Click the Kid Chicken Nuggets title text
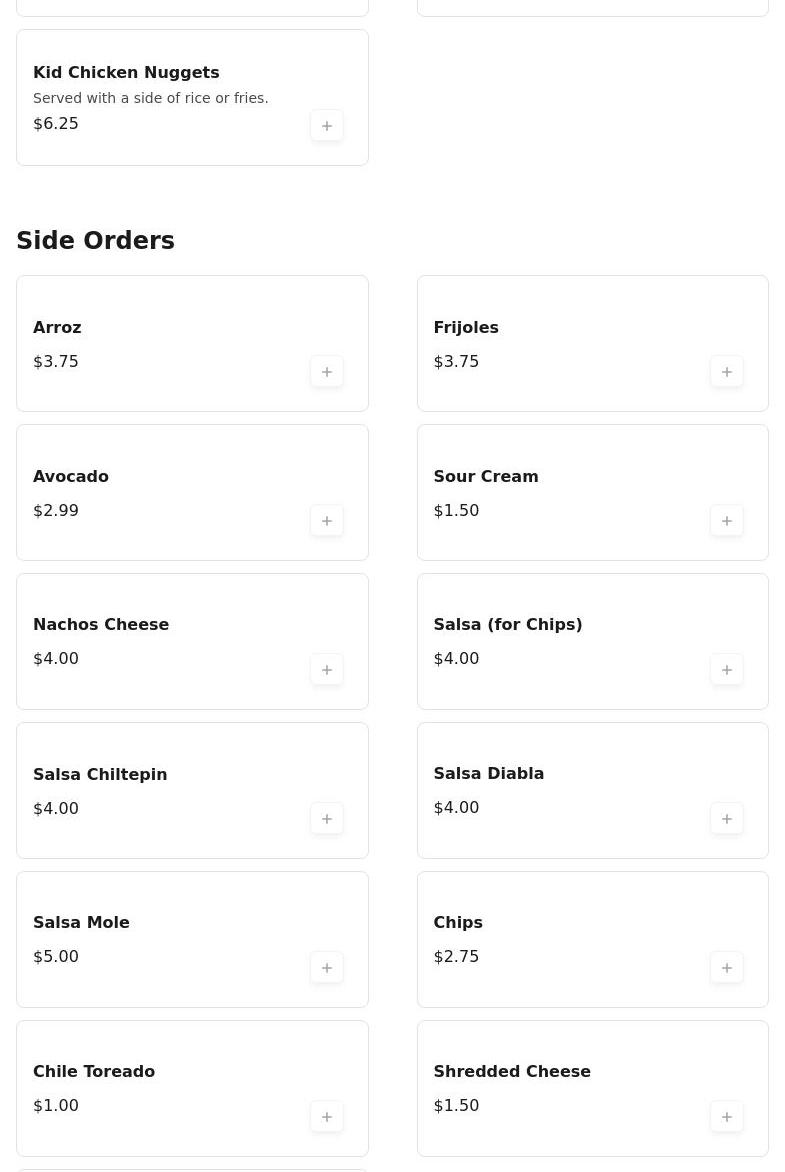Viewport: 785px width, 1172px height. (x=126, y=72)
